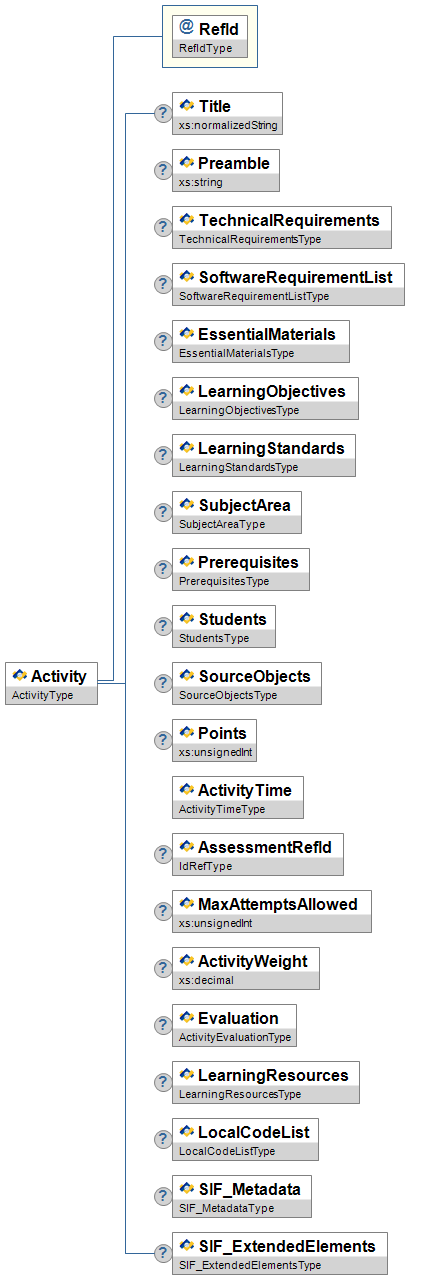Screen dimensions: 427x1279
Task: Click the question mark beside TechnicalRequirements
Action: point(163,227)
